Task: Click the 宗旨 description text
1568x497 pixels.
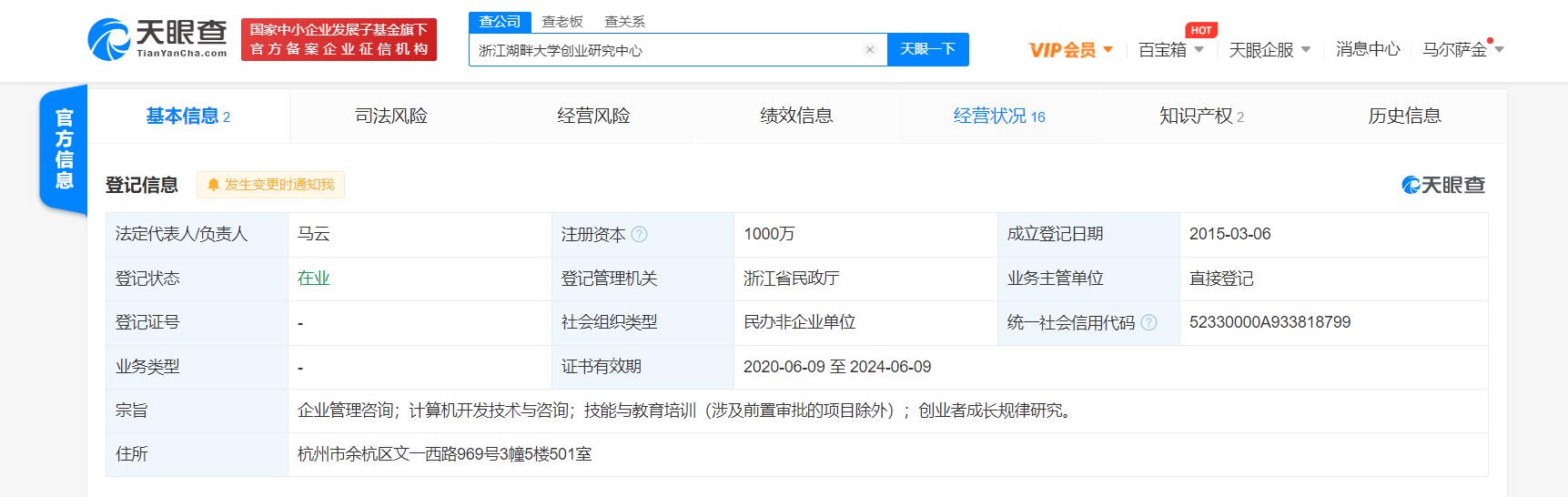Action: point(687,411)
